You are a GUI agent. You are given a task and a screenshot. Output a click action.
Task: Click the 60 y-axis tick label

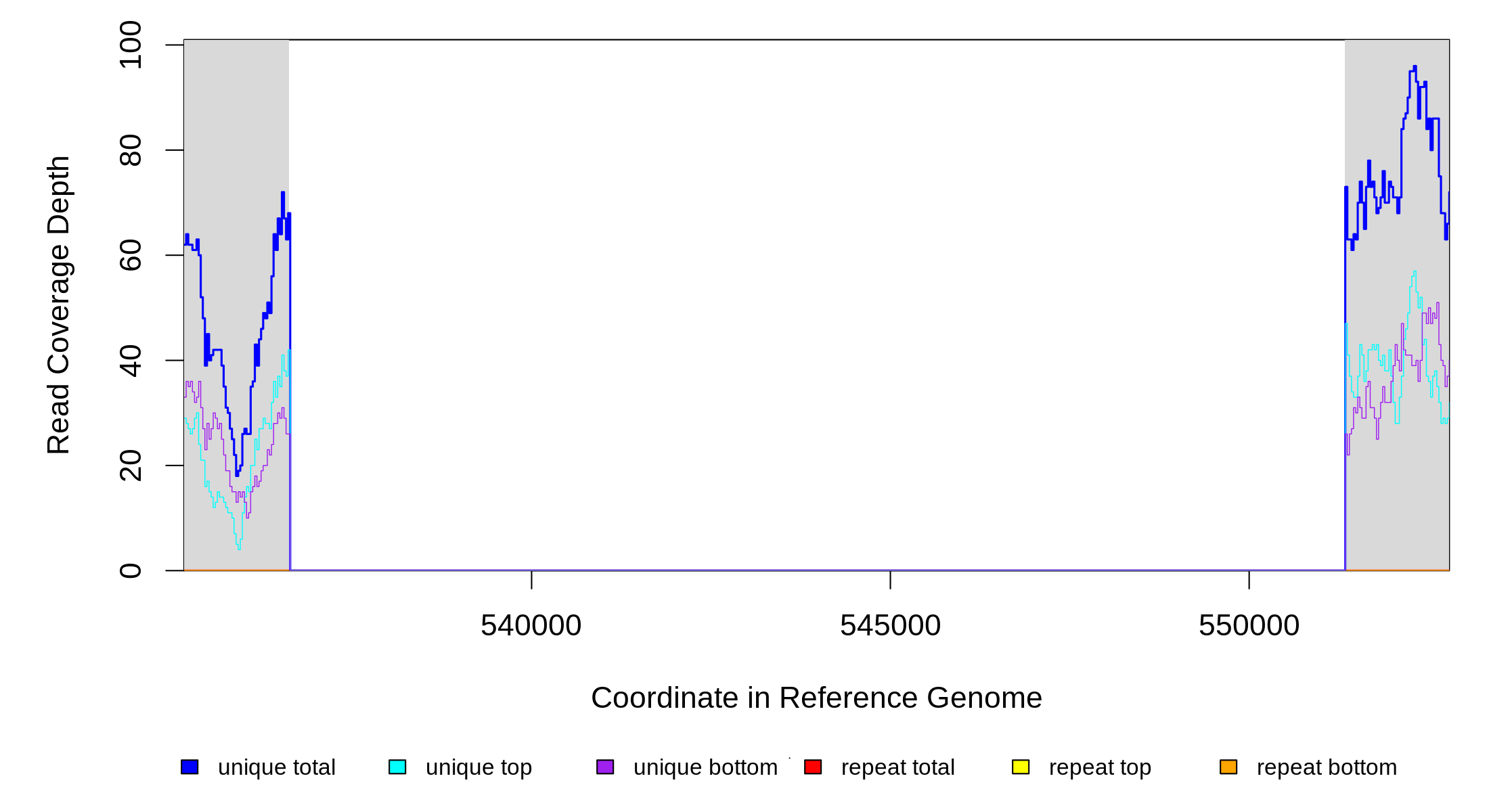click(131, 255)
